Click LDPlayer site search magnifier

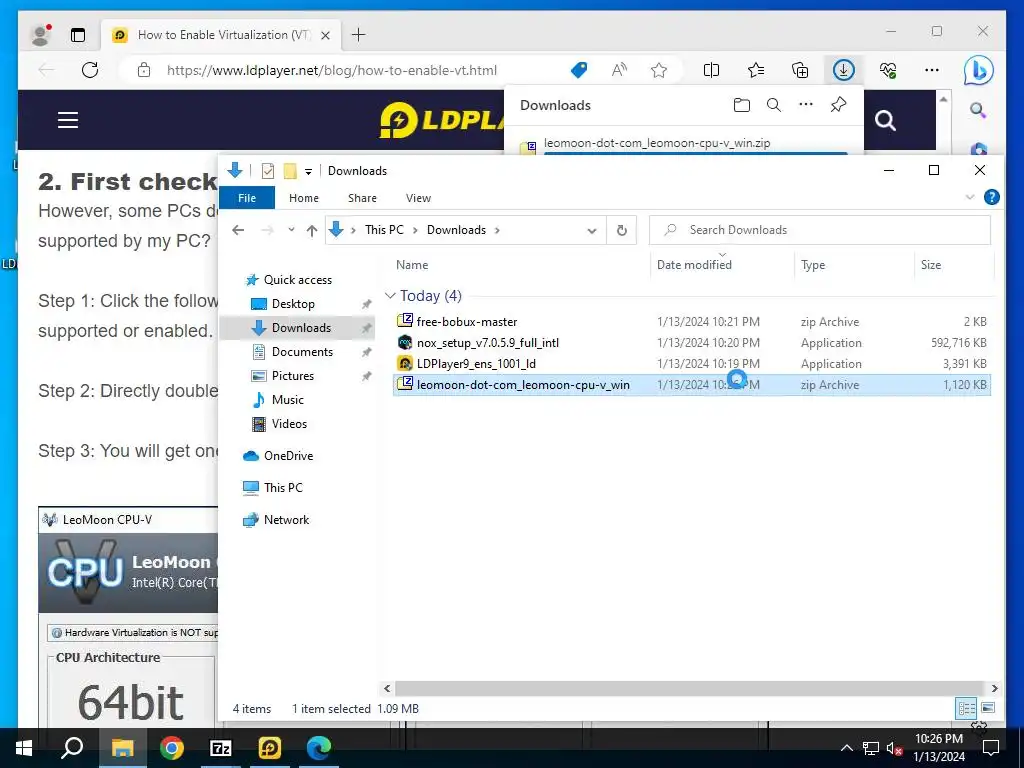tap(885, 120)
